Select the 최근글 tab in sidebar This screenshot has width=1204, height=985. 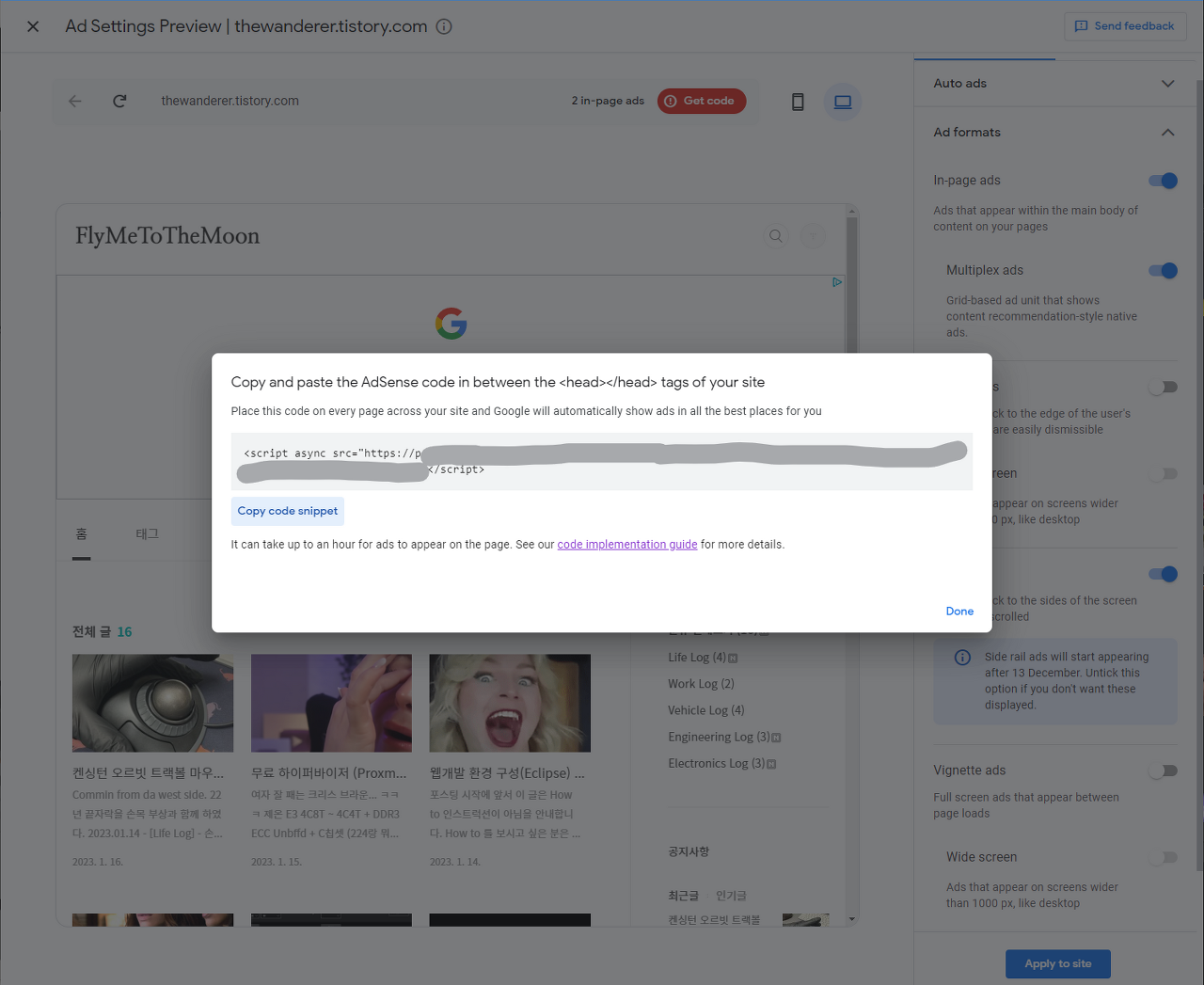pos(683,896)
